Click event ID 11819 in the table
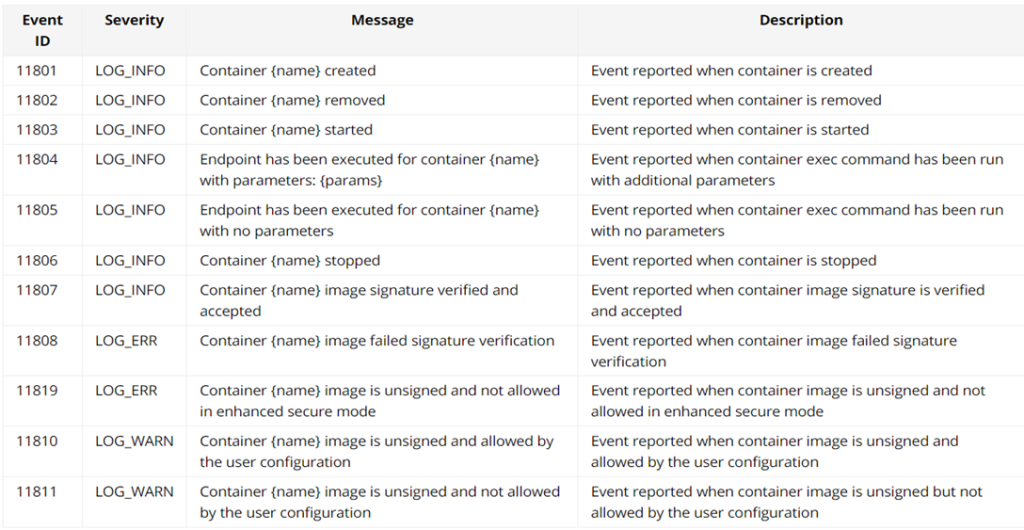Screen dimensions: 1024x530 tap(37, 391)
